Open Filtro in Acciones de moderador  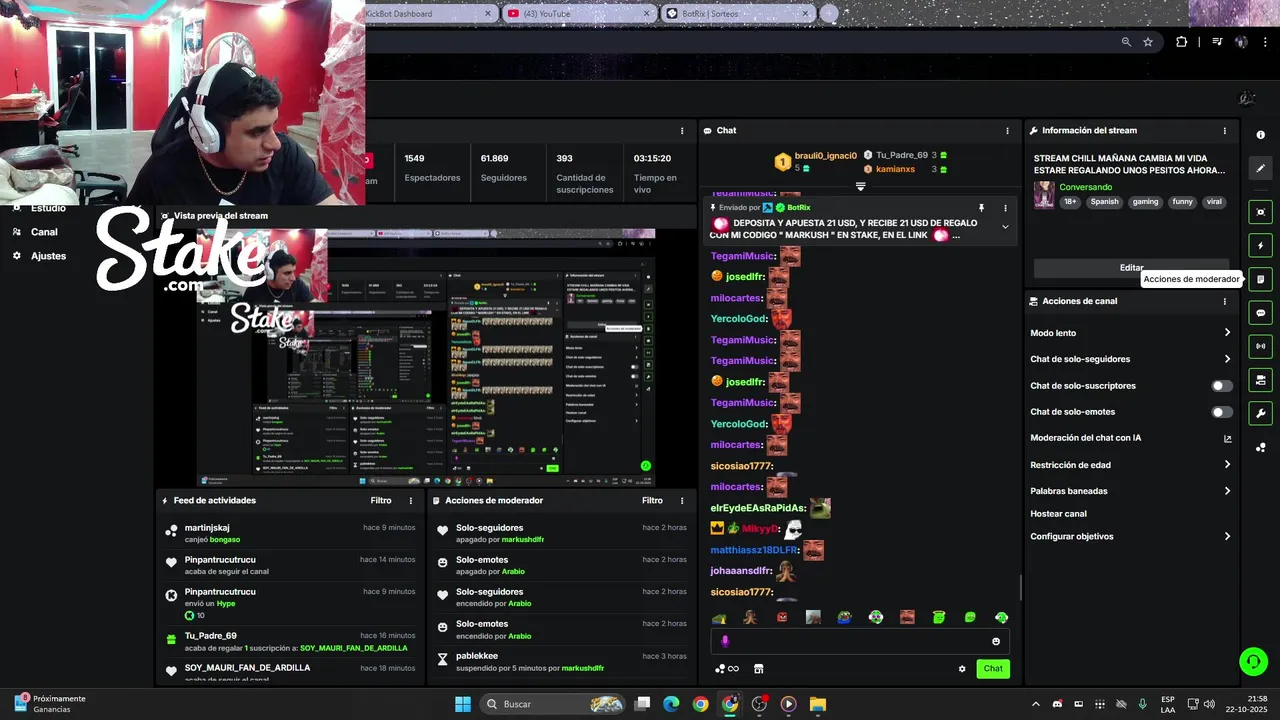652,501
